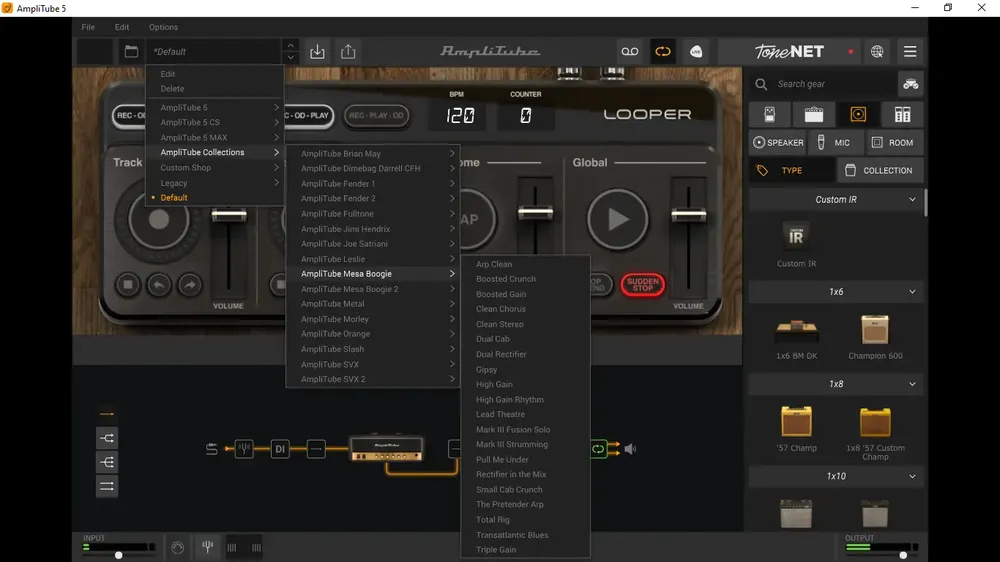Toggle the MIC filter

(834, 143)
